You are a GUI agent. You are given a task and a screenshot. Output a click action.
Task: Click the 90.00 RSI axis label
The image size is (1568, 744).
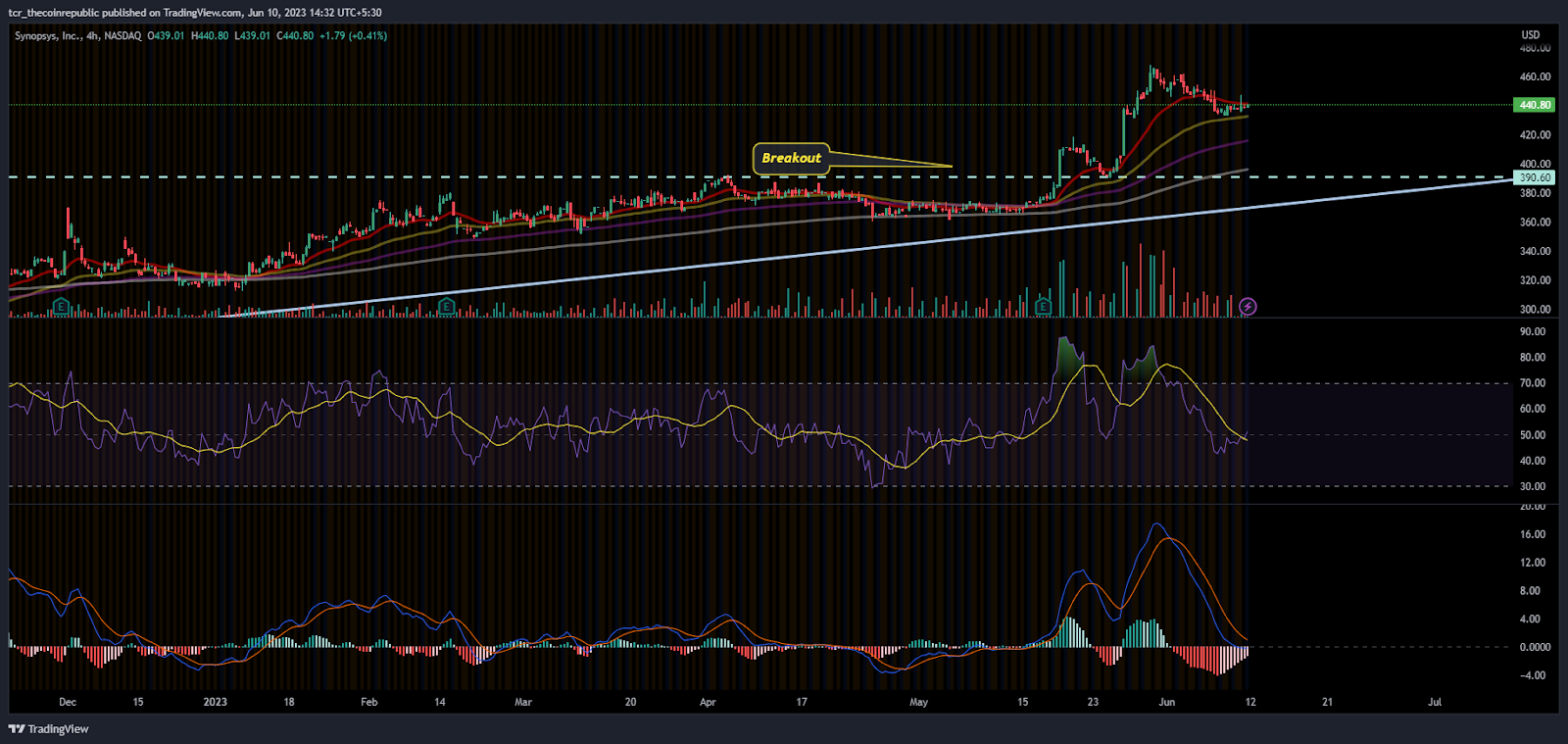click(1533, 331)
